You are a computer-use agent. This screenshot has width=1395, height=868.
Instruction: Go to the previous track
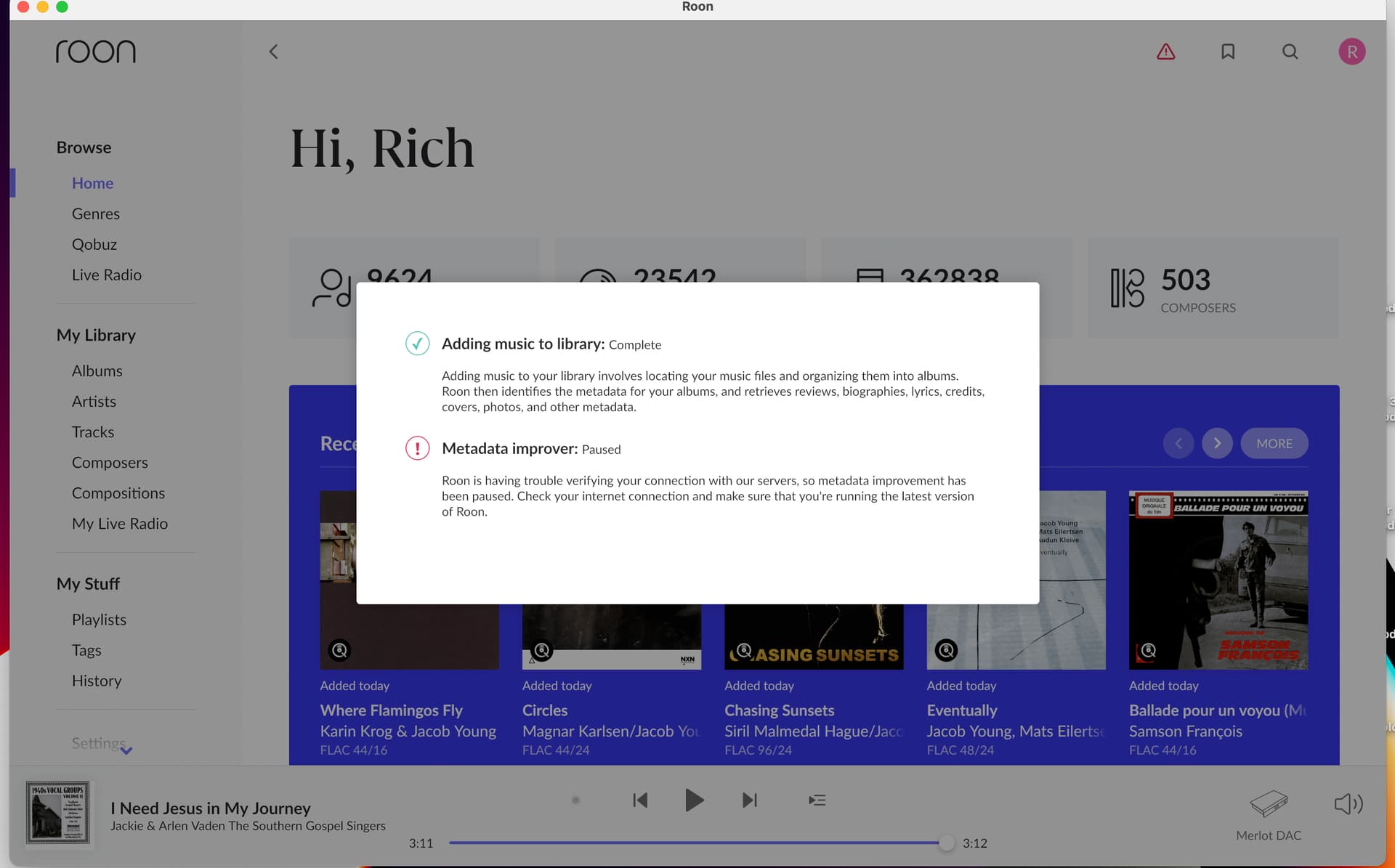pos(639,800)
